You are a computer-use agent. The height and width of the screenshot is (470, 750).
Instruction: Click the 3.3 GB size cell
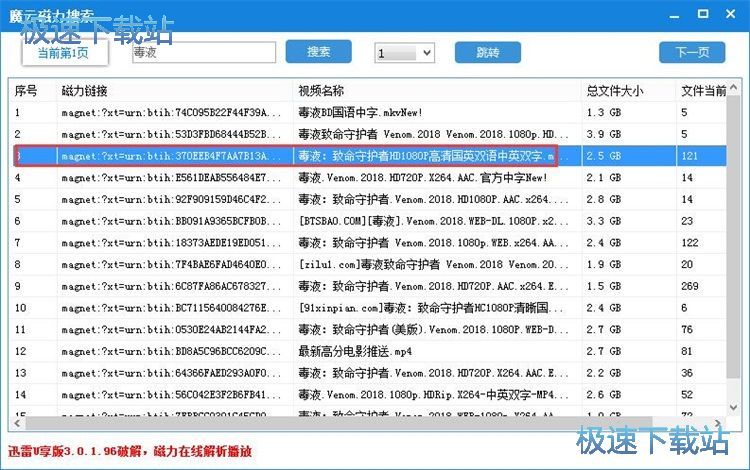click(604, 221)
